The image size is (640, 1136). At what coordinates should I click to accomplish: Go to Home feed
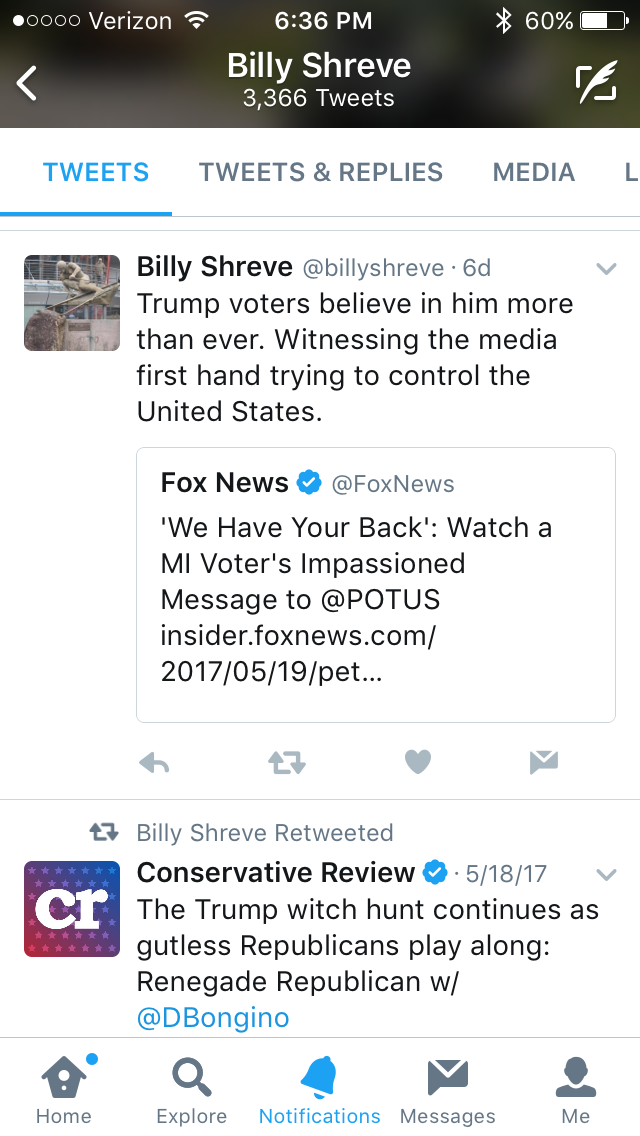point(65,1086)
